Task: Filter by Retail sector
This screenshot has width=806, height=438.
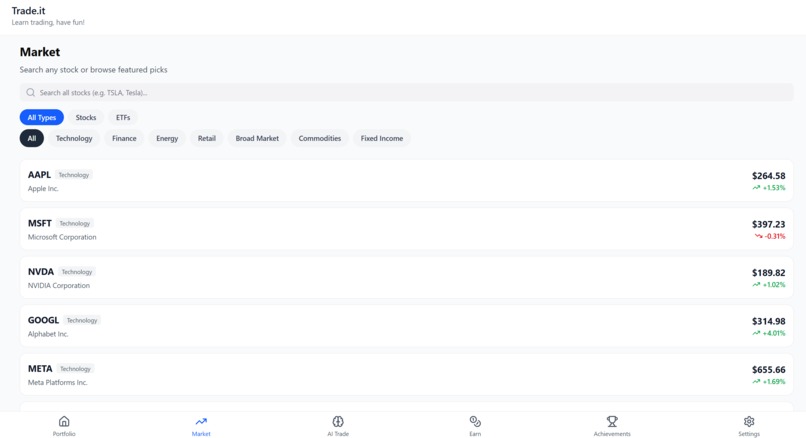Action: point(207,138)
